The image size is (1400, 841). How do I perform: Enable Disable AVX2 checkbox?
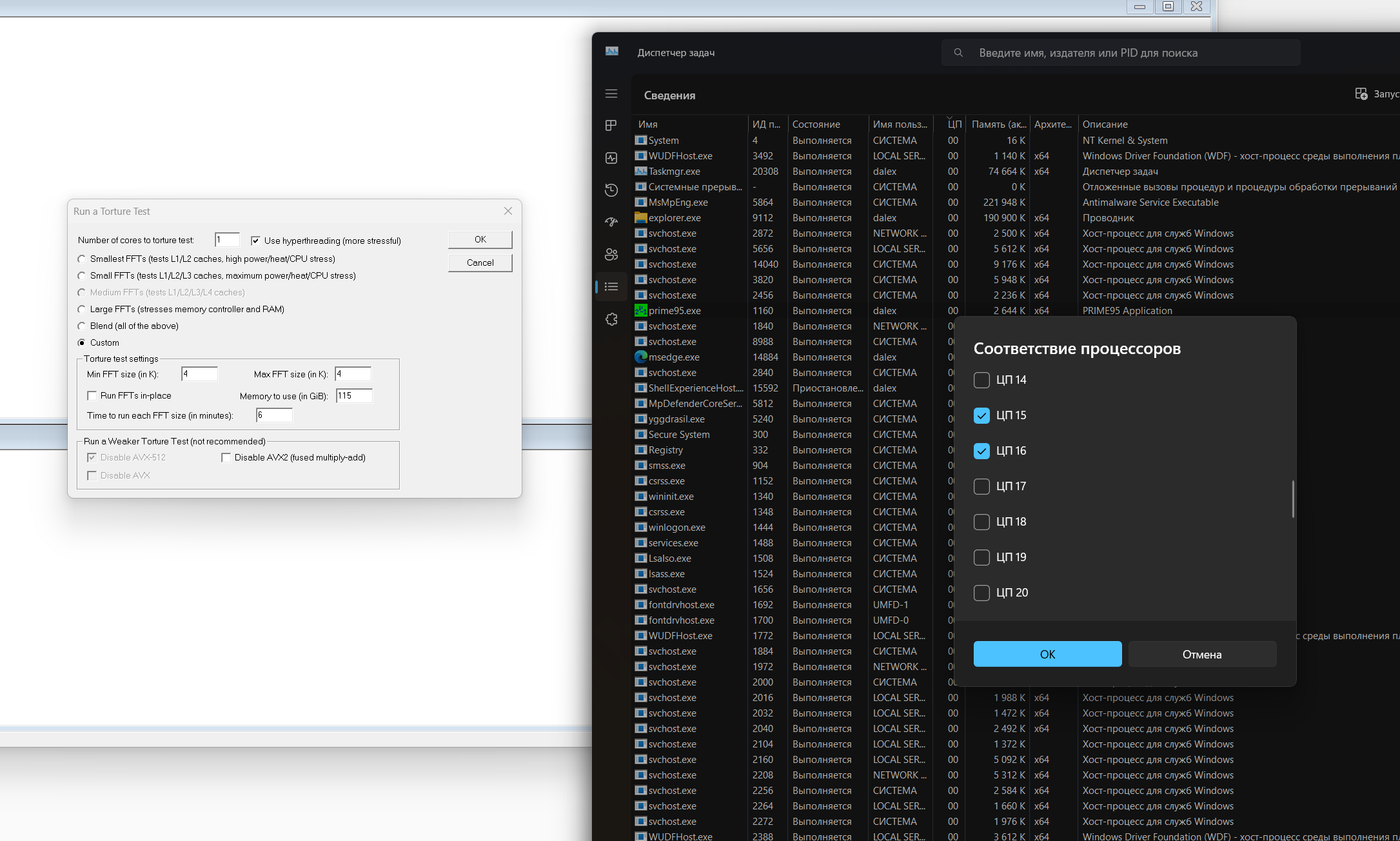pyautogui.click(x=226, y=458)
